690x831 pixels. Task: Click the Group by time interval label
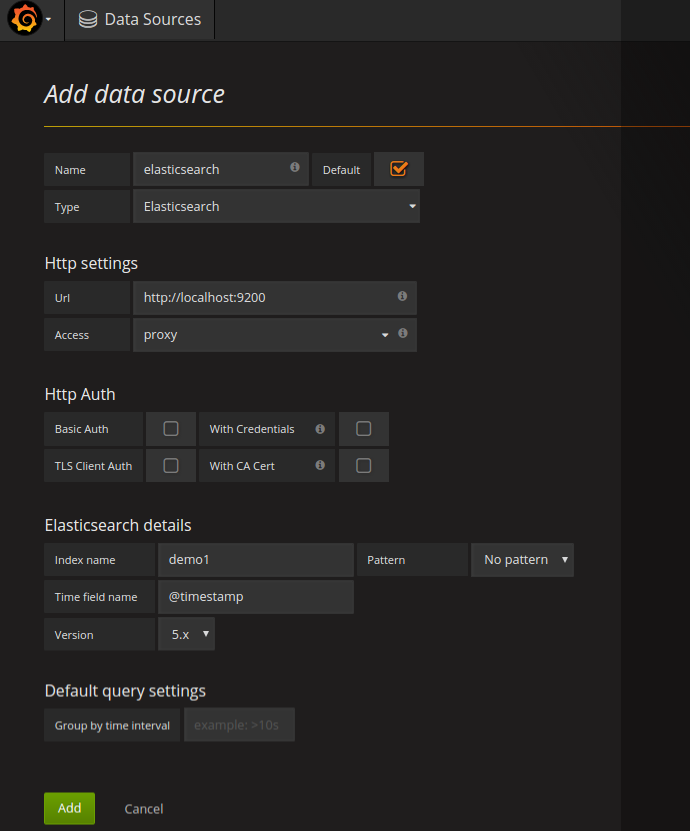[x=112, y=725]
